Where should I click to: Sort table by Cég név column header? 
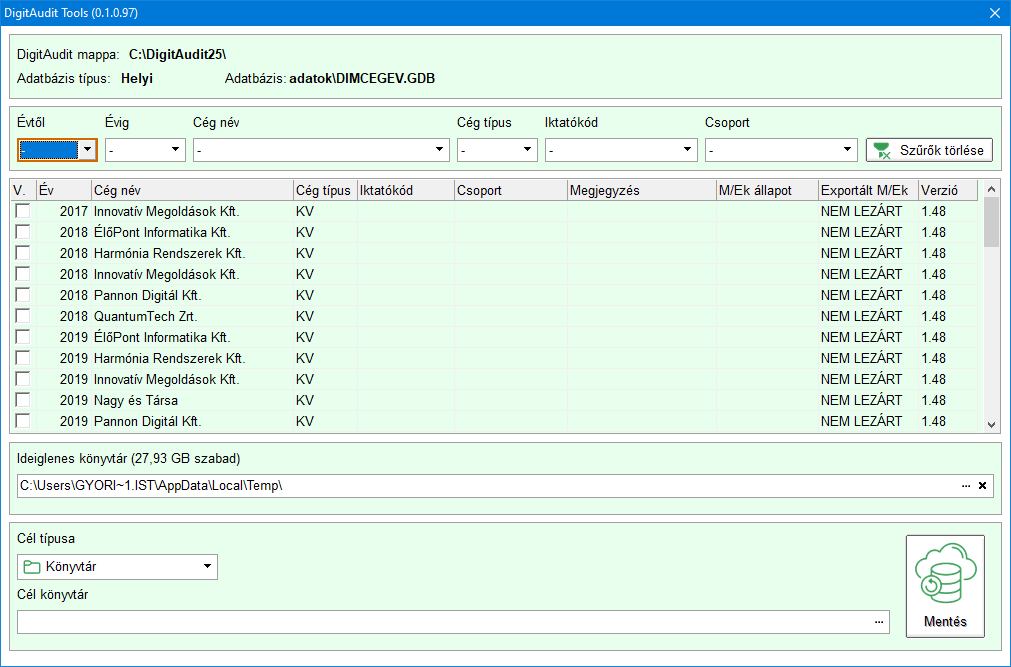click(x=192, y=190)
